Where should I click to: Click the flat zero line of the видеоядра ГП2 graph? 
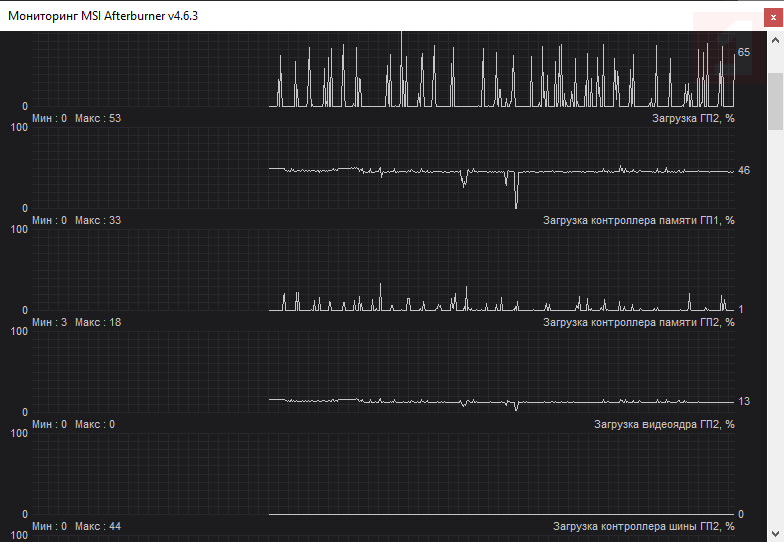[x=502, y=514]
